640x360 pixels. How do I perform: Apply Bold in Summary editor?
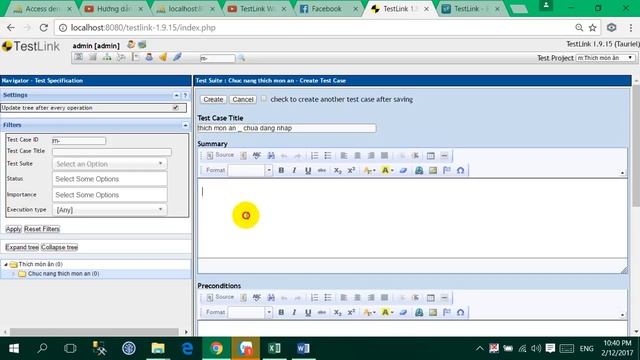[x=281, y=170]
